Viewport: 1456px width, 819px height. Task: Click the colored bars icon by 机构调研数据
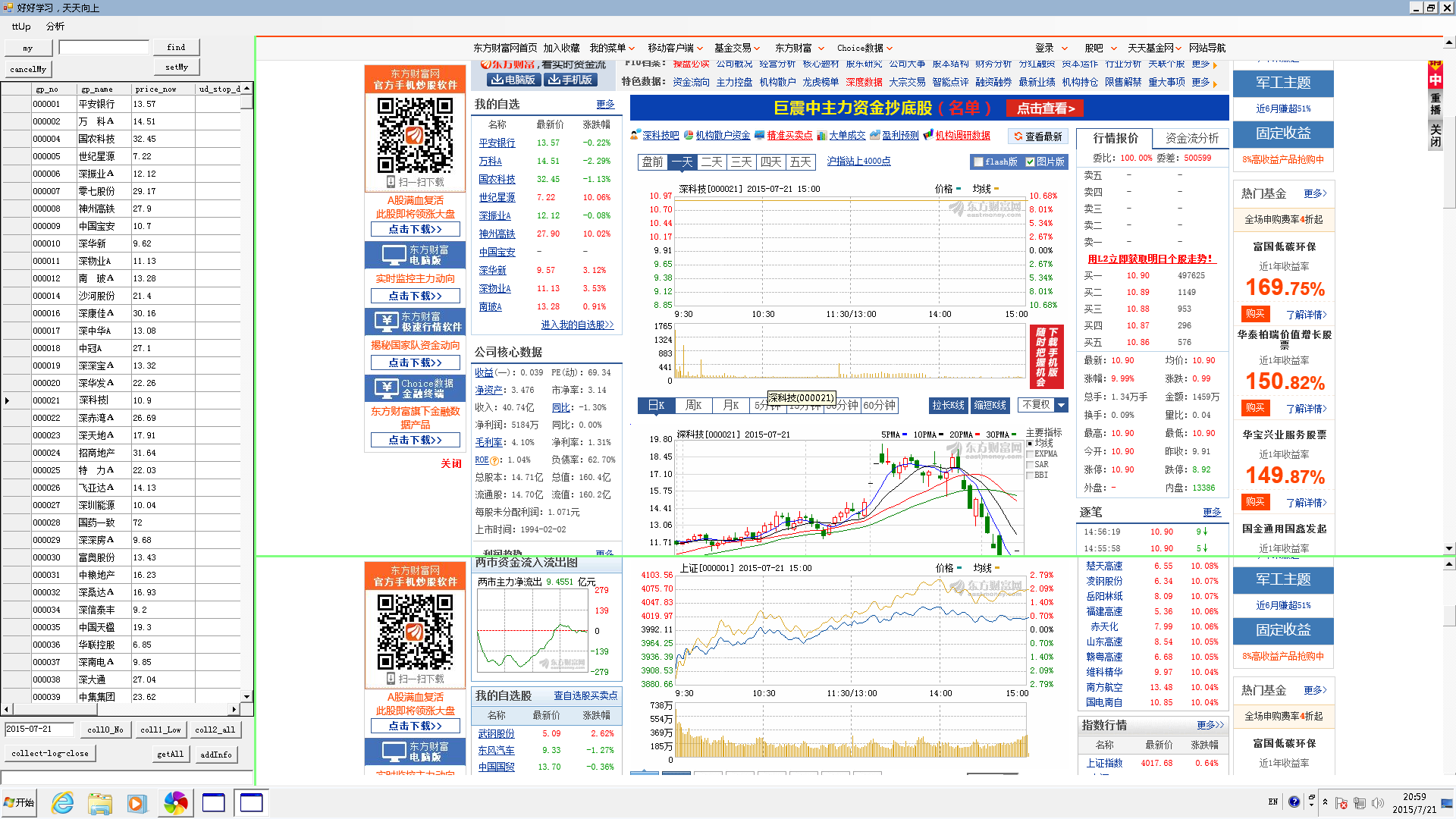pos(928,135)
